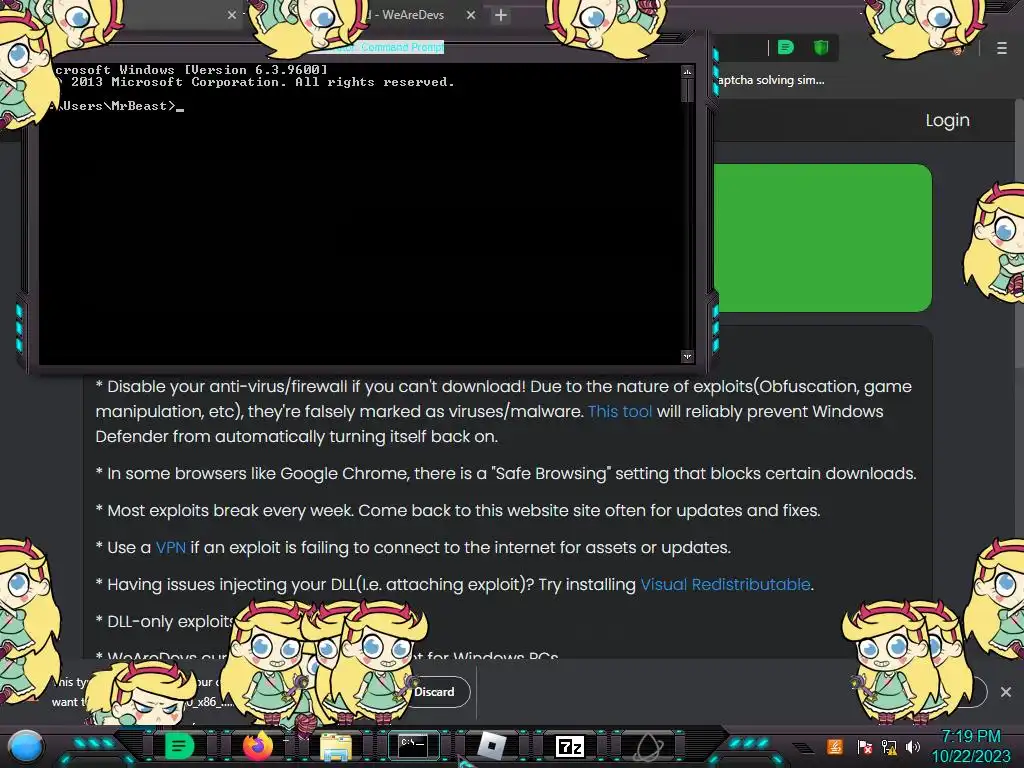Open File Explorer from the taskbar

(x=336, y=746)
